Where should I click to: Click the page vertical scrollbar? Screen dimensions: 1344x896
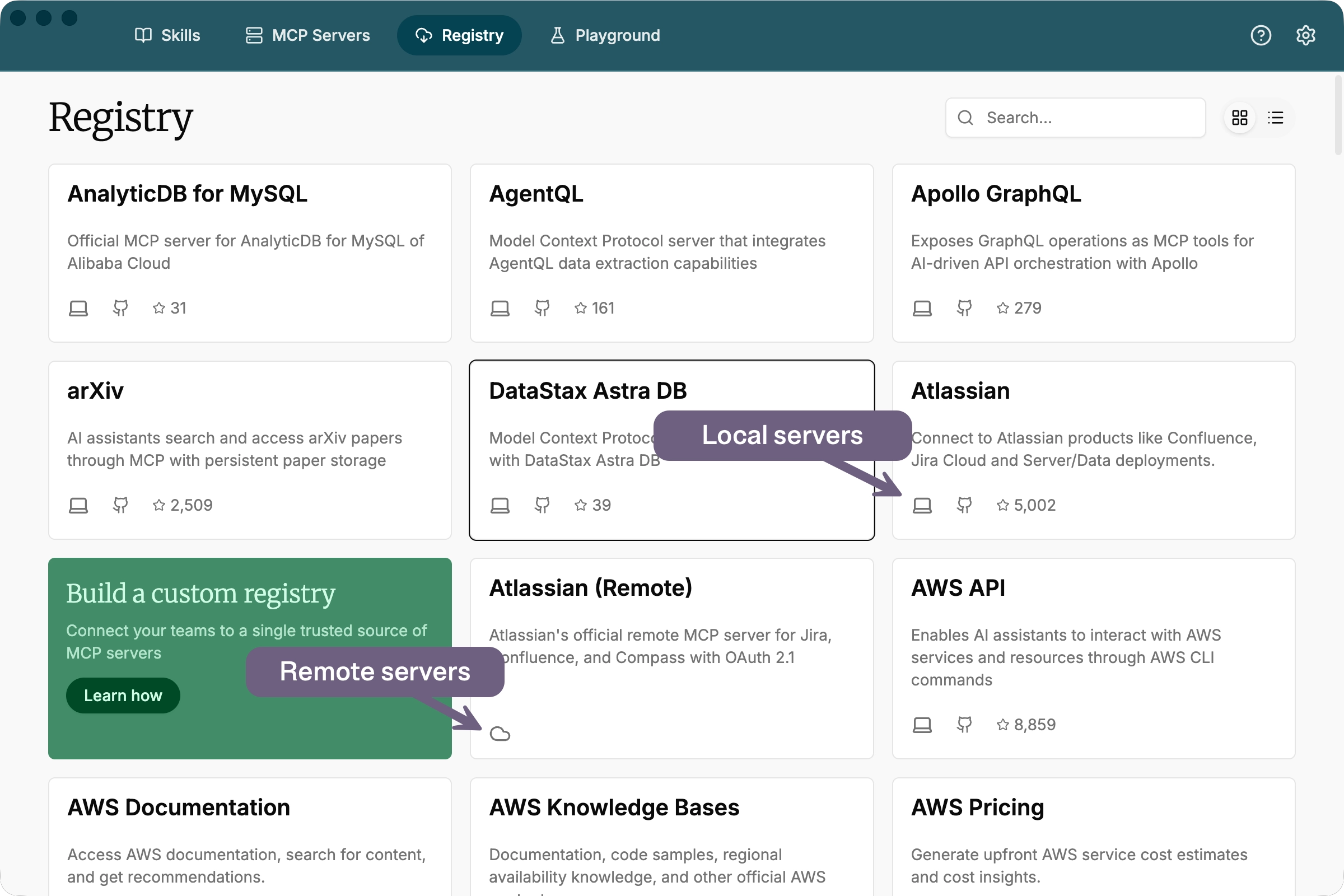[1338, 116]
